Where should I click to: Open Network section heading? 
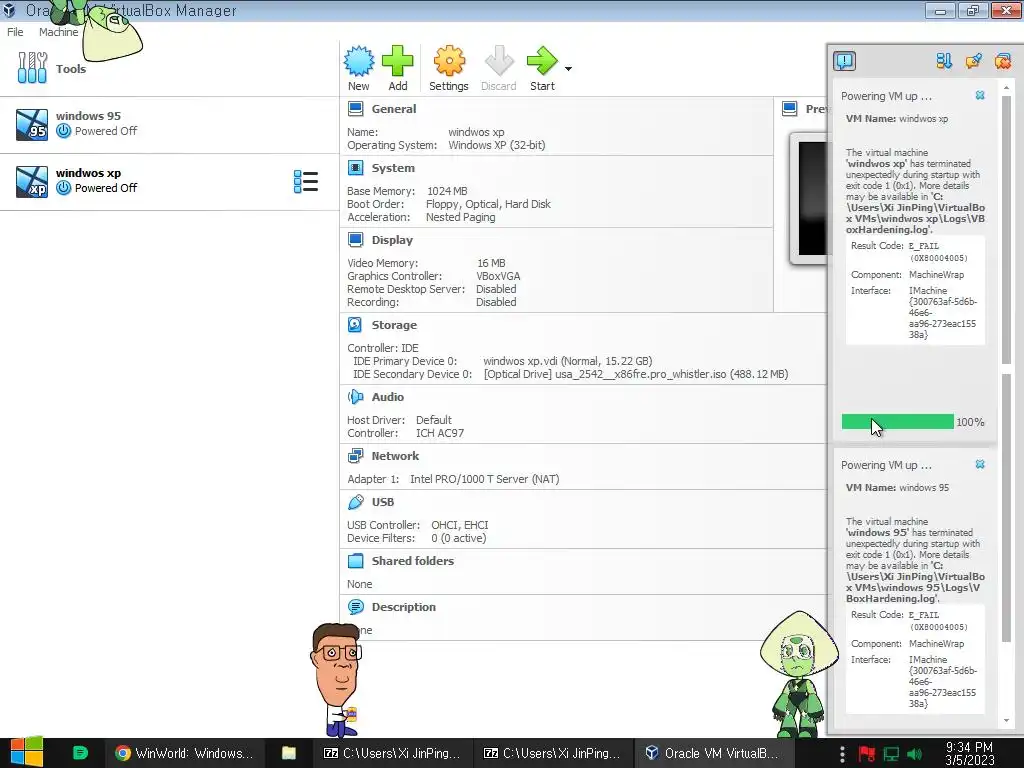(395, 456)
